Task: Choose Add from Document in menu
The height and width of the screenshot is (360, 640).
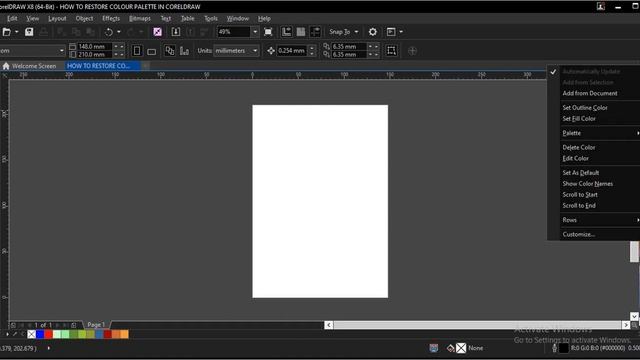Action: (x=590, y=93)
